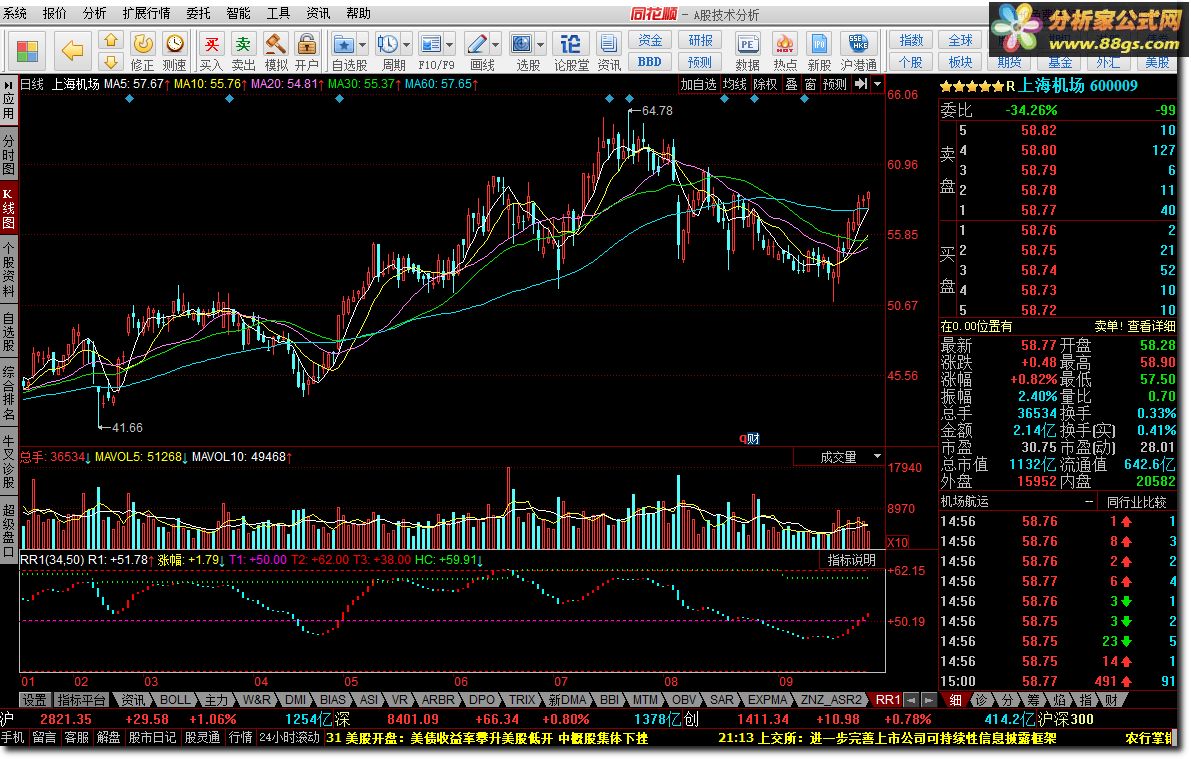Expand the 周期 dropdown arrow
1191x759 pixels.
[406, 44]
